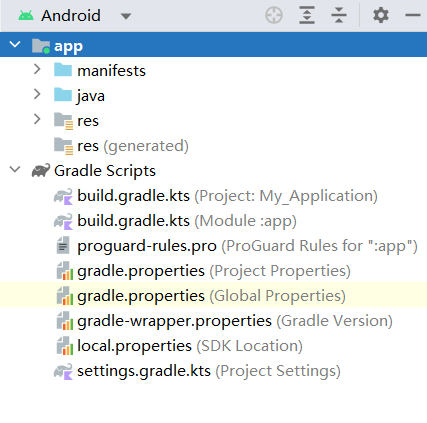Hide the project tool window
This screenshot has width=427, height=423.
(x=413, y=15)
